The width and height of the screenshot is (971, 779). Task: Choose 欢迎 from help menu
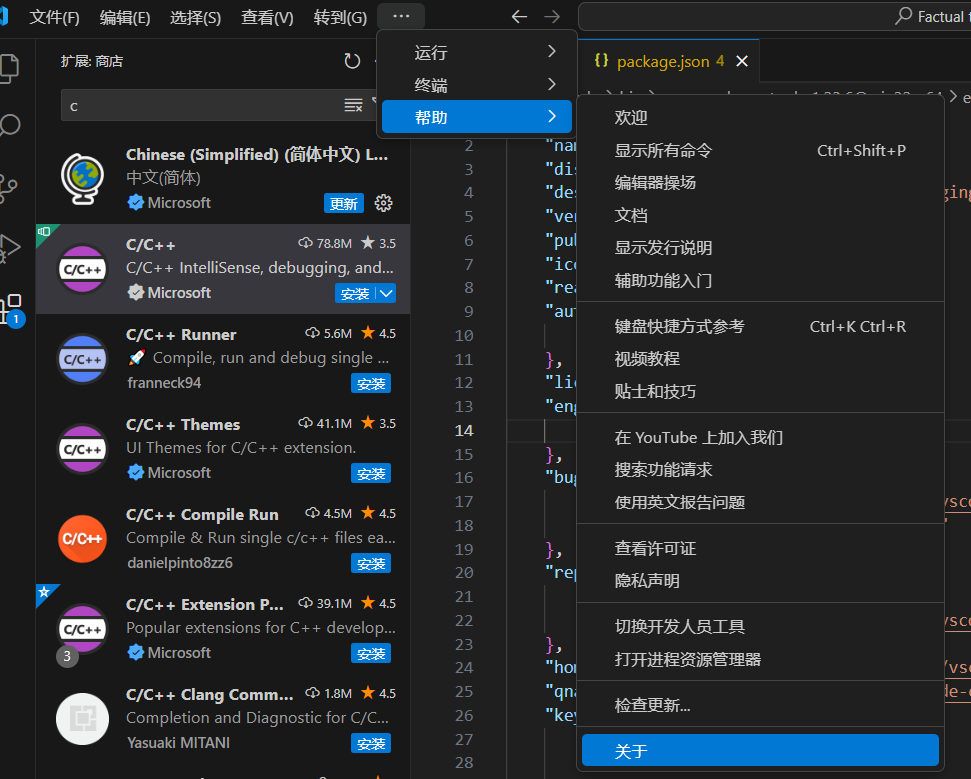click(x=760, y=118)
